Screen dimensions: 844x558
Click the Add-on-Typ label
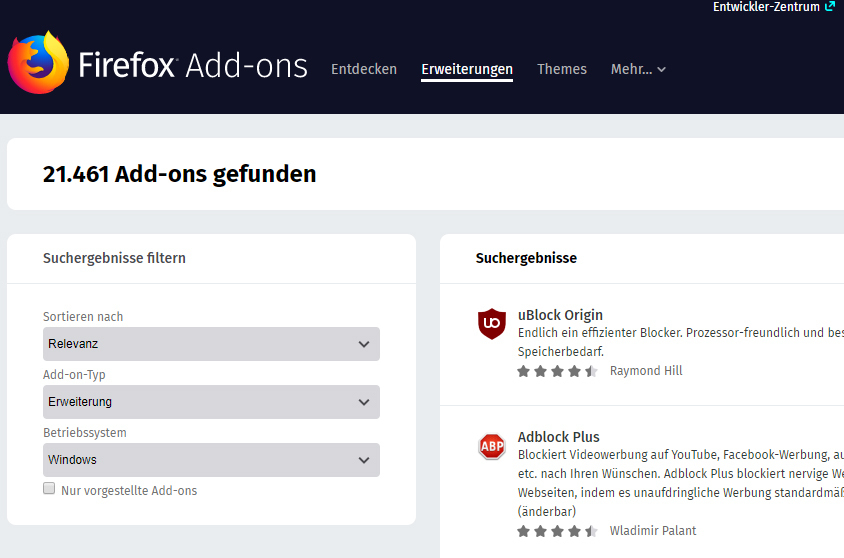pyautogui.click(x=74, y=375)
